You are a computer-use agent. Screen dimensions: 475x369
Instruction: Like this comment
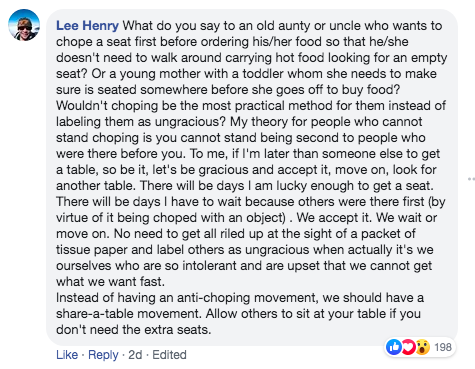pyautogui.click(x=67, y=355)
